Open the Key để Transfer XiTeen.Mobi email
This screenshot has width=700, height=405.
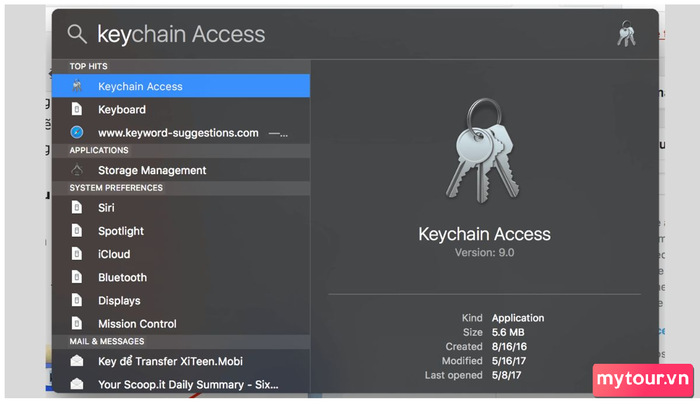(181, 361)
